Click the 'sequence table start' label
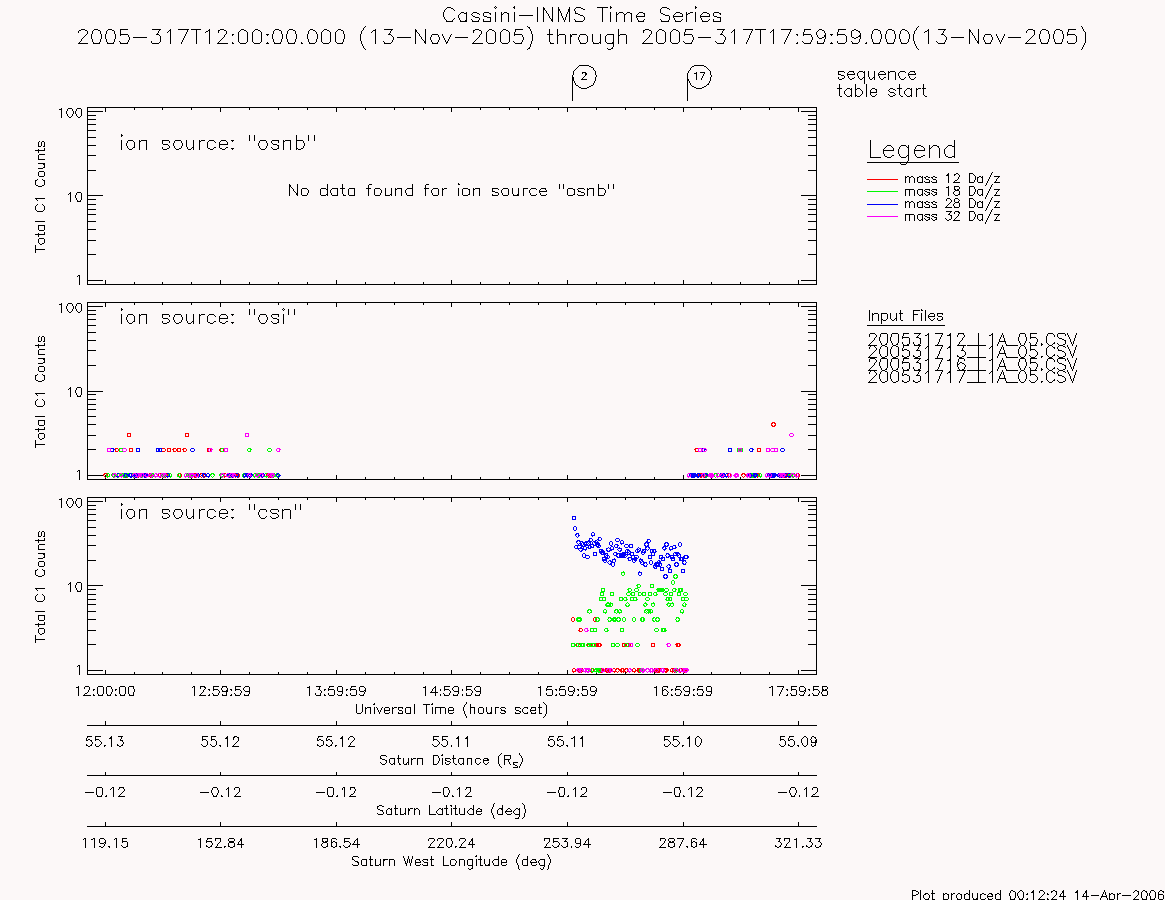Screen dimensions: 1165x900 click(x=882, y=82)
